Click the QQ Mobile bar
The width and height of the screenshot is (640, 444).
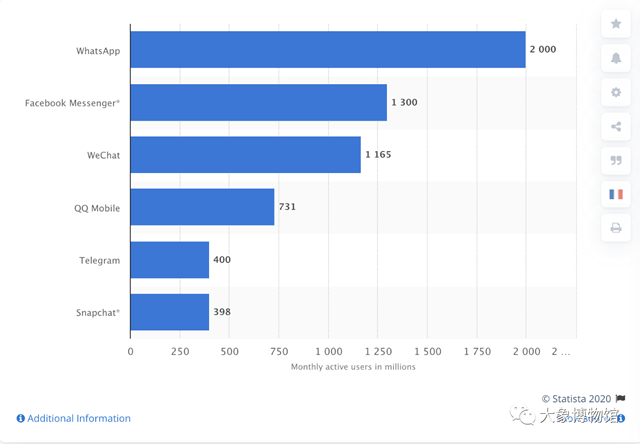pos(202,207)
